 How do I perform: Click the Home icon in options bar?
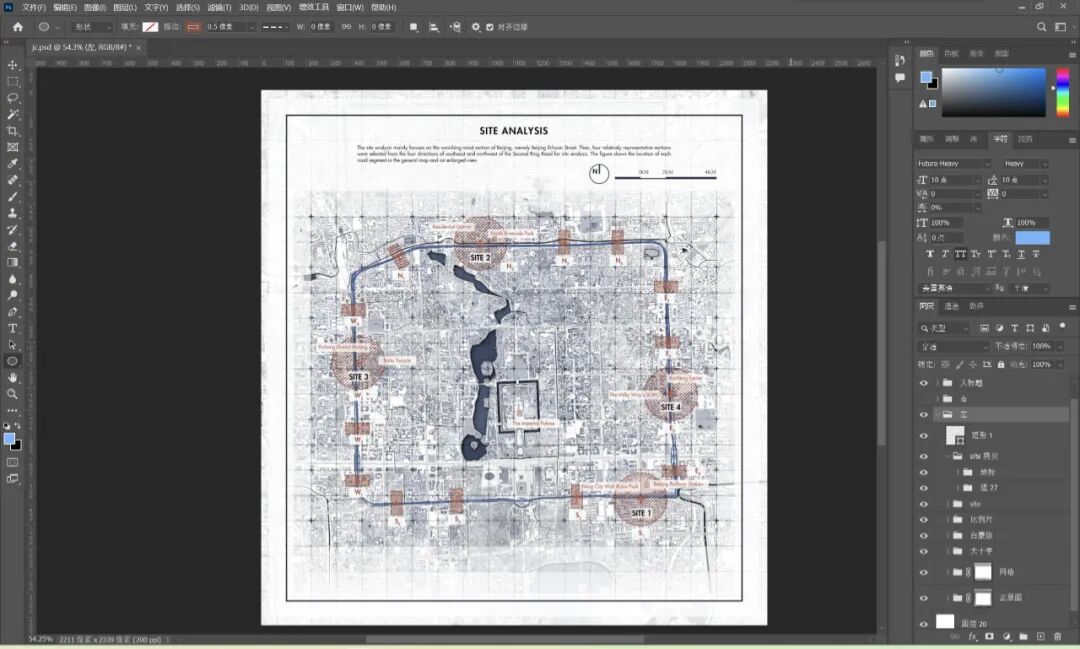[x=18, y=27]
